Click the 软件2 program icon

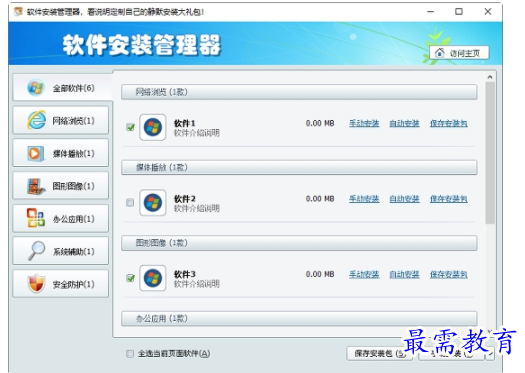pos(153,203)
